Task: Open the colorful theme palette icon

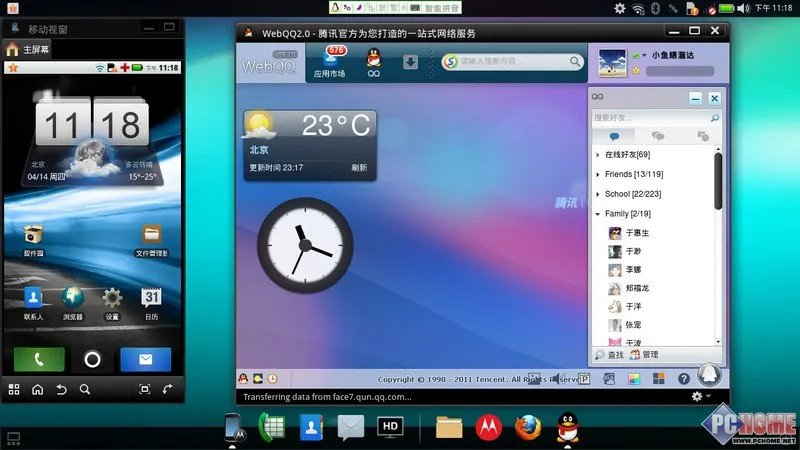Action: pos(634,379)
